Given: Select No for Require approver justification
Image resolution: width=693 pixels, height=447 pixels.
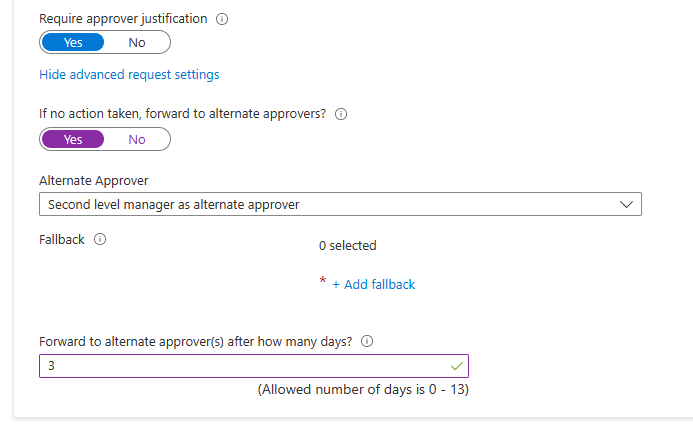Looking at the screenshot, I should pyautogui.click(x=137, y=42).
